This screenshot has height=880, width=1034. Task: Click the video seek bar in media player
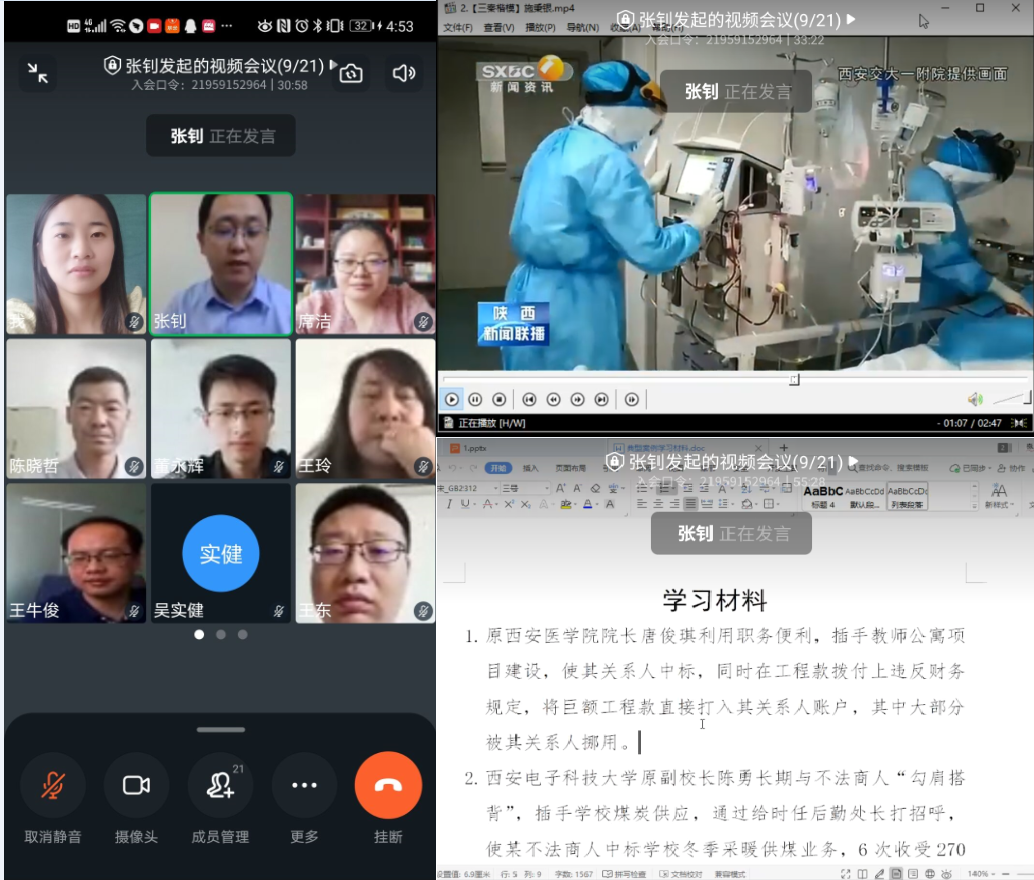(700, 380)
